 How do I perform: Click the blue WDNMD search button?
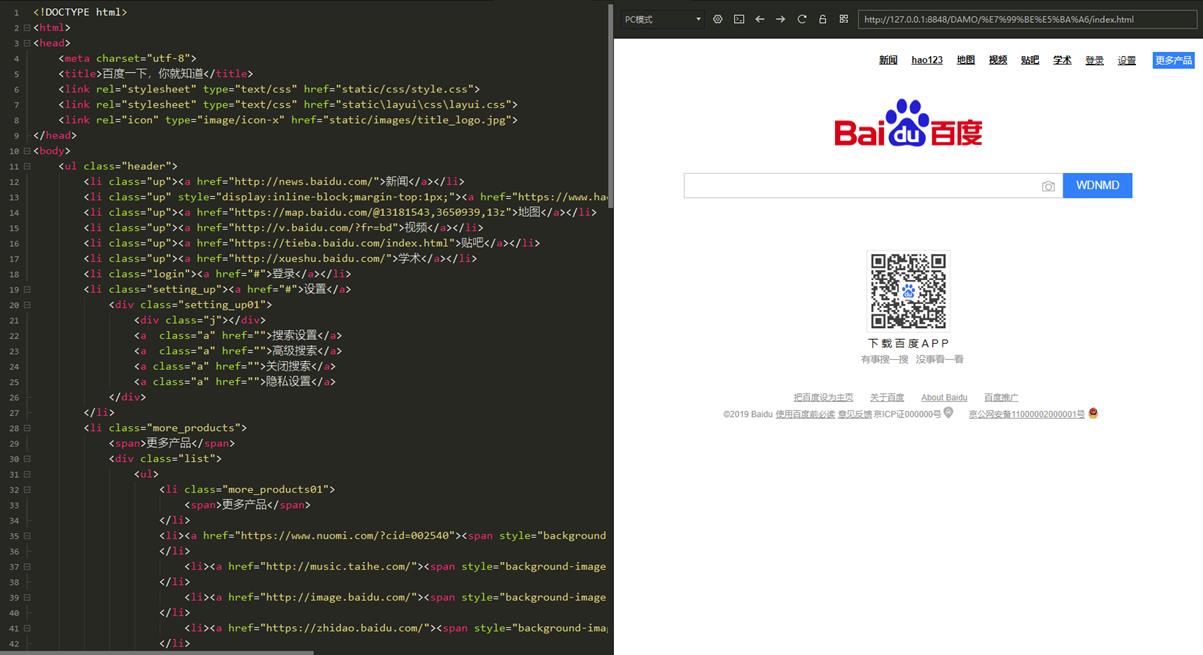tap(1097, 185)
